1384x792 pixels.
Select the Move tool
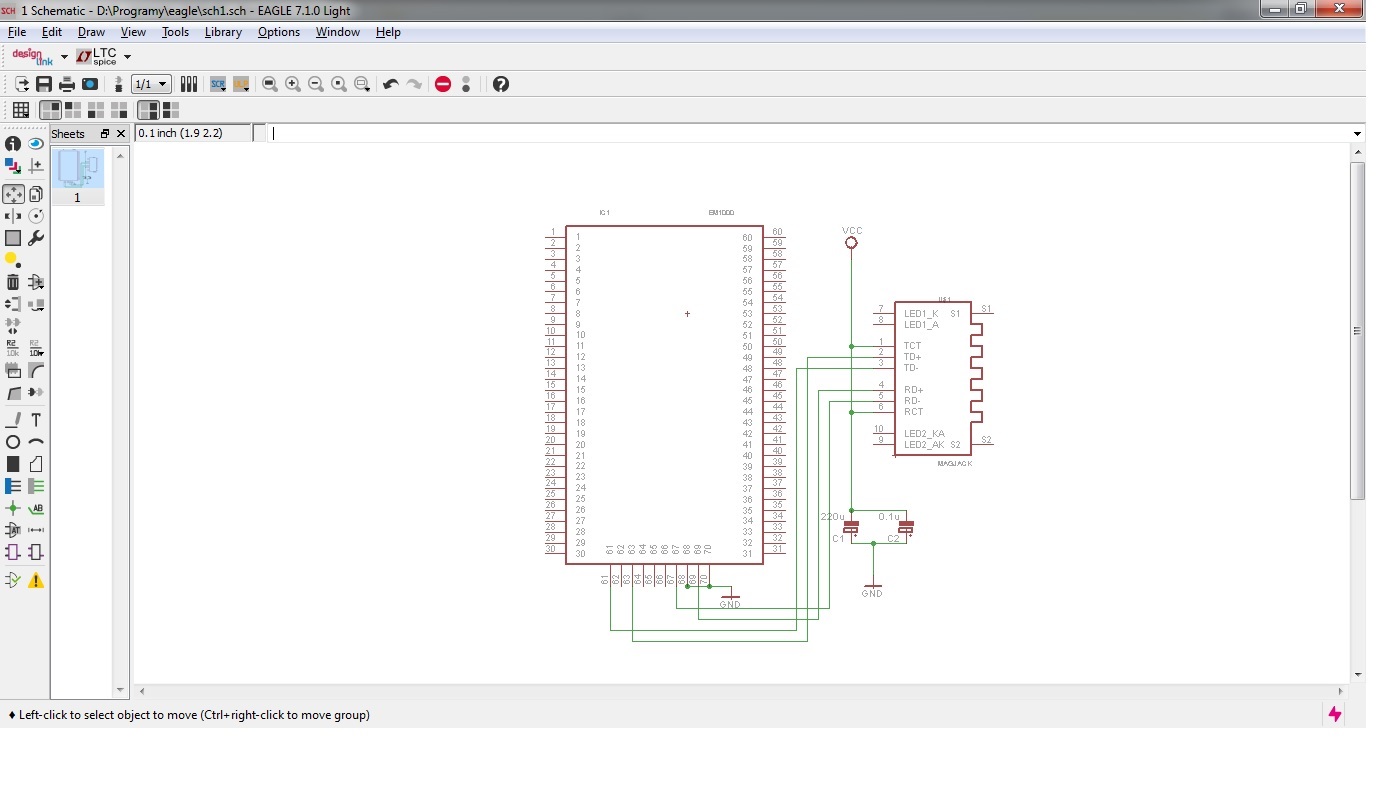point(13,194)
